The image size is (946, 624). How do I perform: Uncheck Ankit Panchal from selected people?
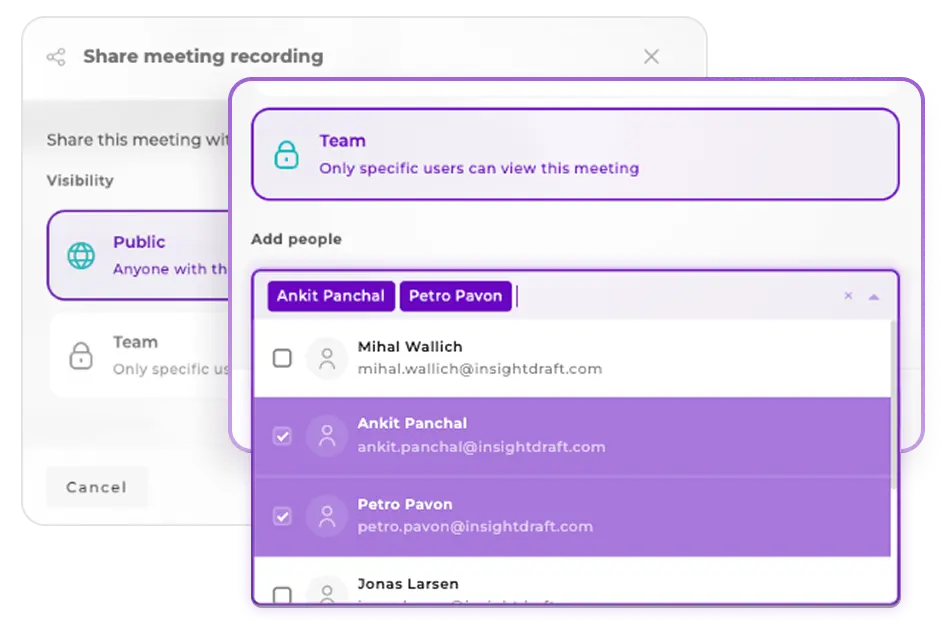point(282,436)
